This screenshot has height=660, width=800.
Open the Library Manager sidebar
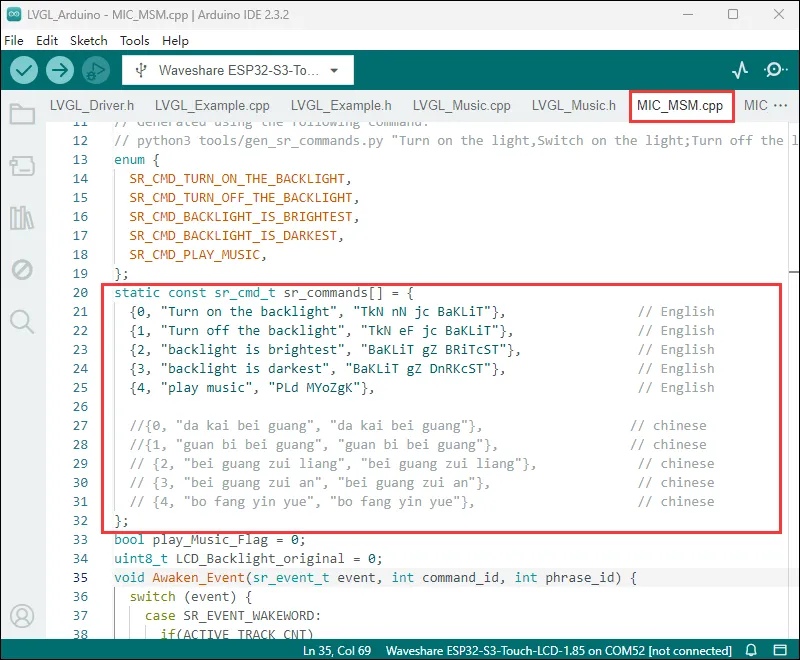coord(21,217)
